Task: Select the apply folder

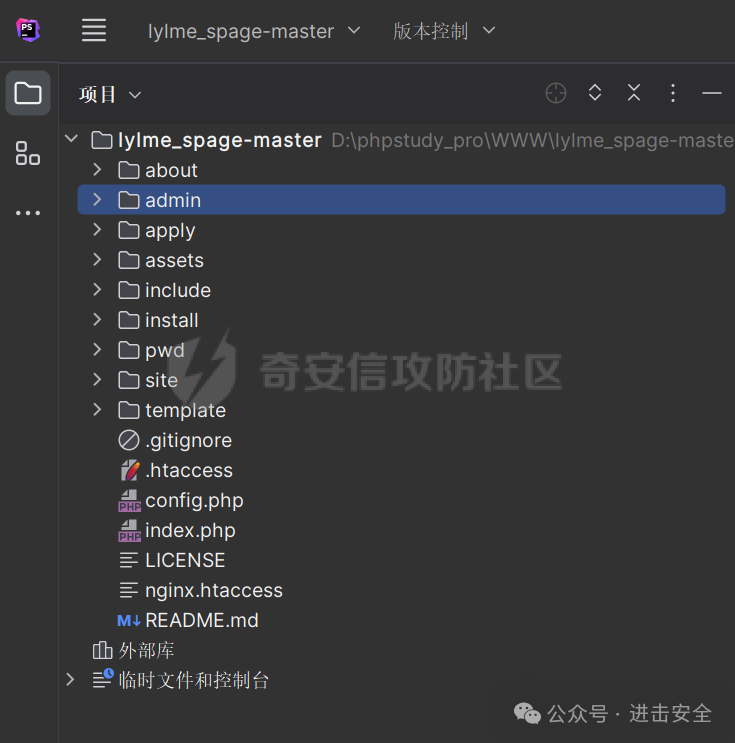Action: [170, 231]
